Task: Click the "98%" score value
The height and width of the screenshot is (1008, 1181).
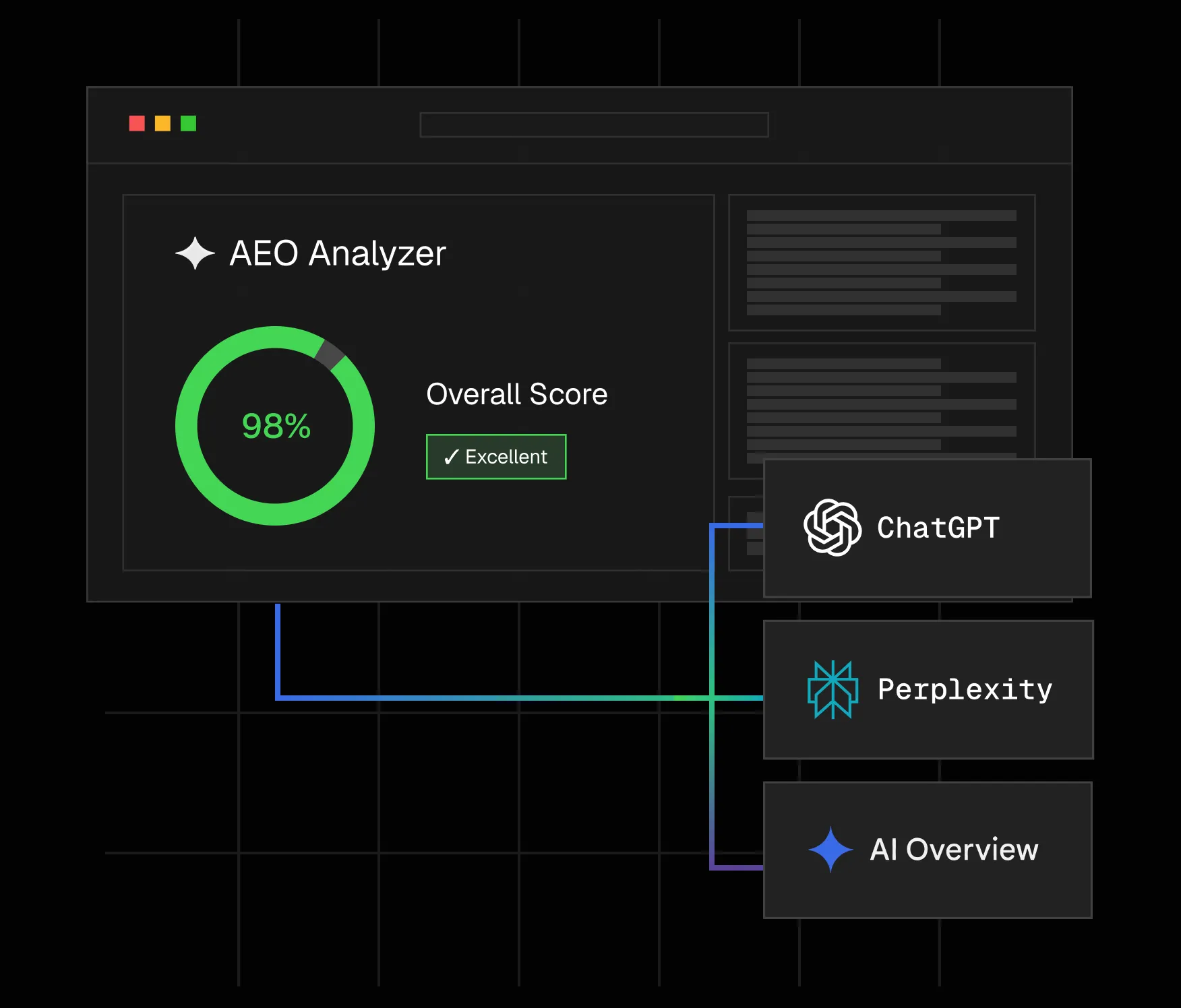Action: coord(276,426)
